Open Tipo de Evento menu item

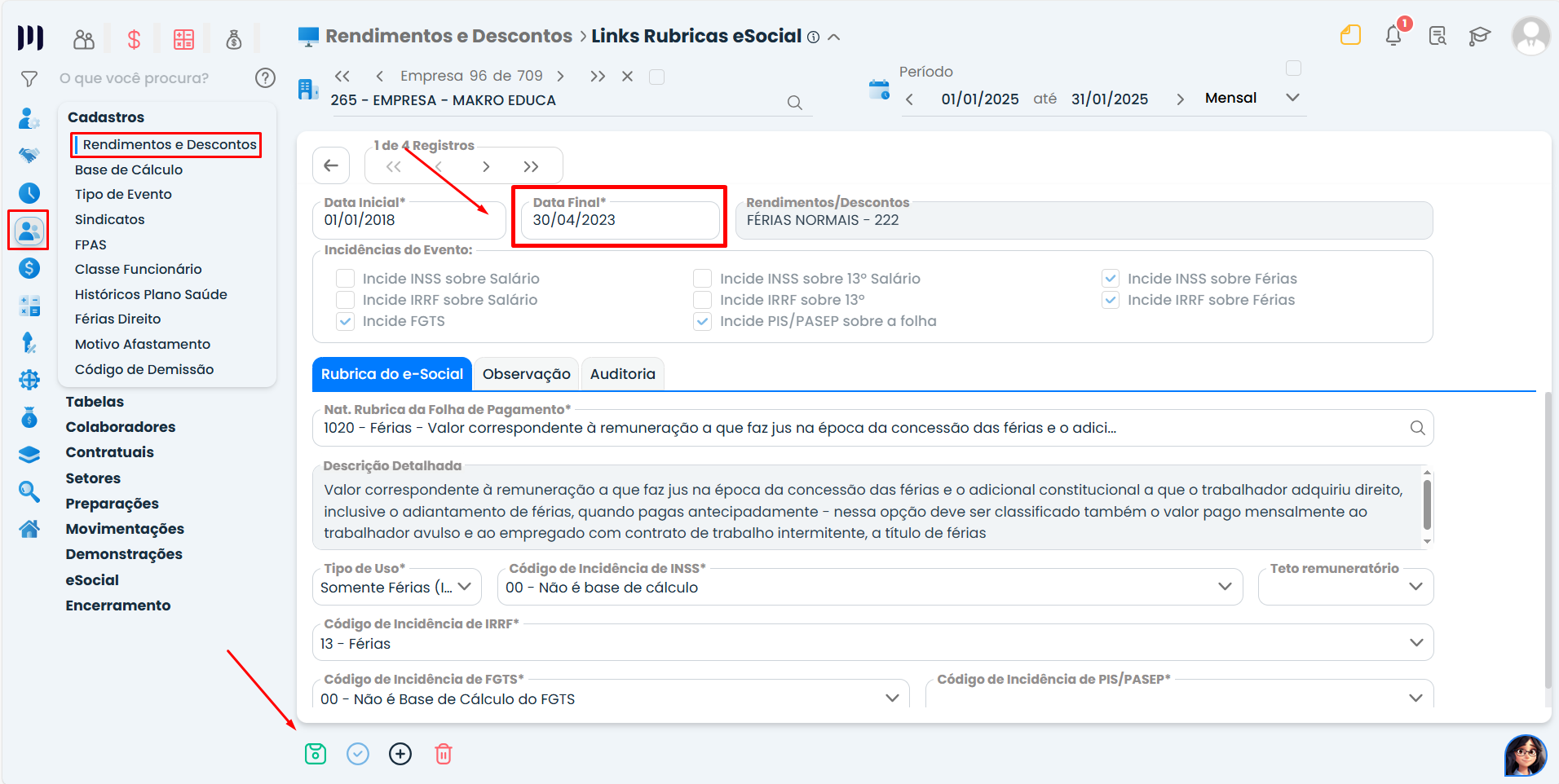[123, 194]
